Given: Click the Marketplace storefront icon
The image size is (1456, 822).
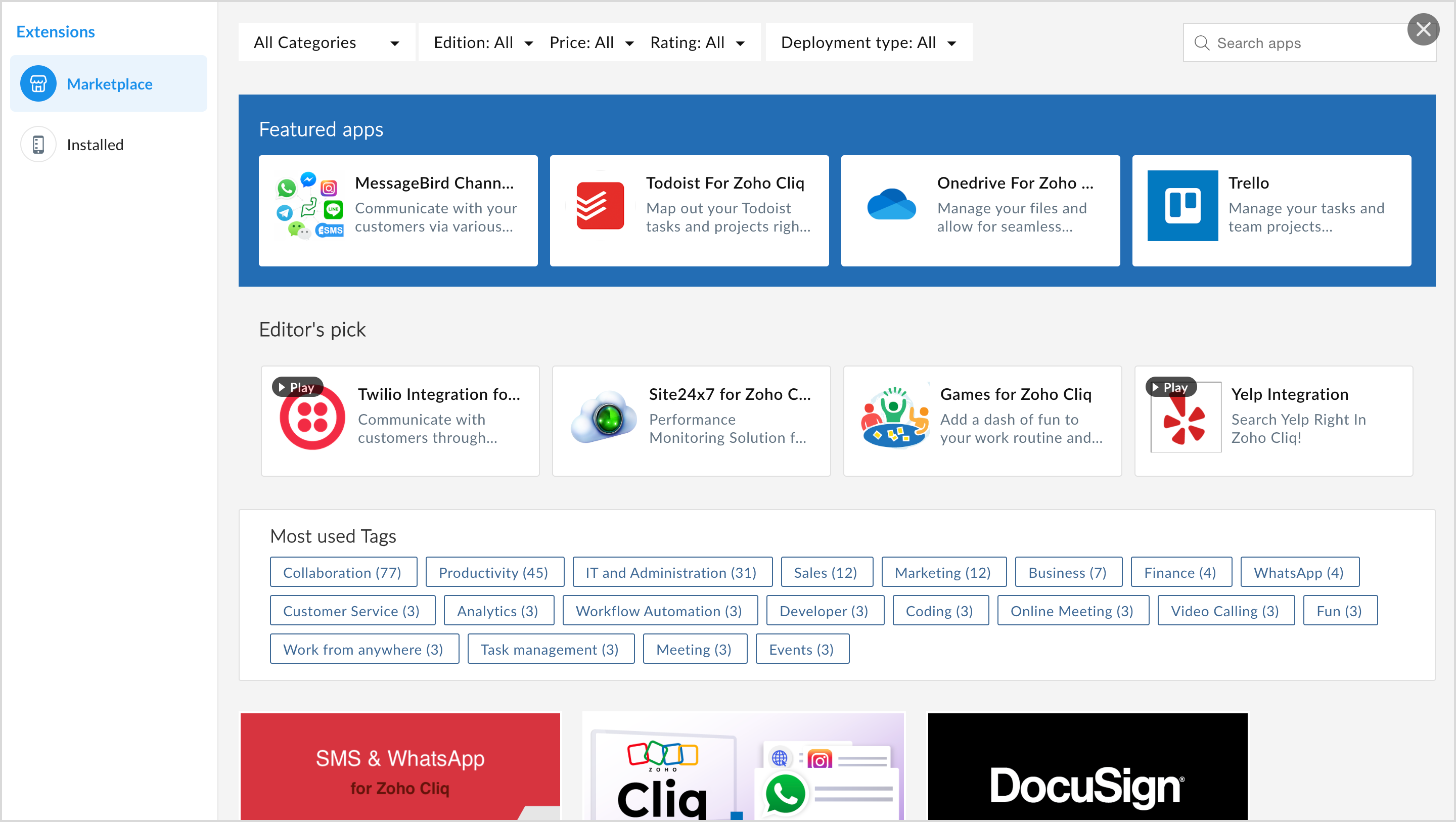Looking at the screenshot, I should 38,84.
